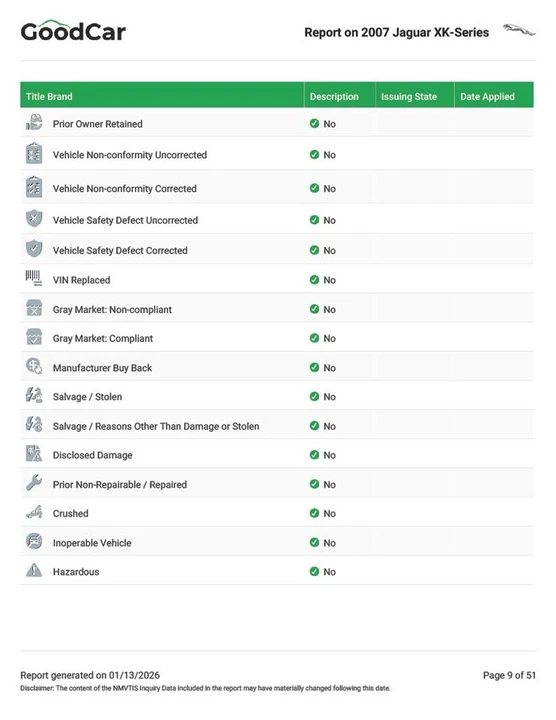This screenshot has height=720, width=556.
Task: Click the Crushed vehicle icon
Action: pyautogui.click(x=34, y=512)
